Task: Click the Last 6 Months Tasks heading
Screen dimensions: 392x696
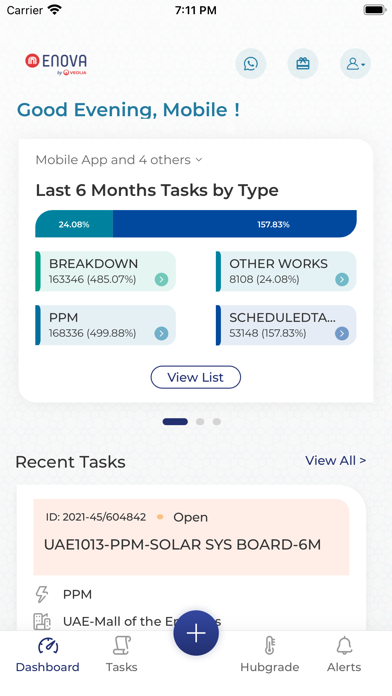Action: 157,190
